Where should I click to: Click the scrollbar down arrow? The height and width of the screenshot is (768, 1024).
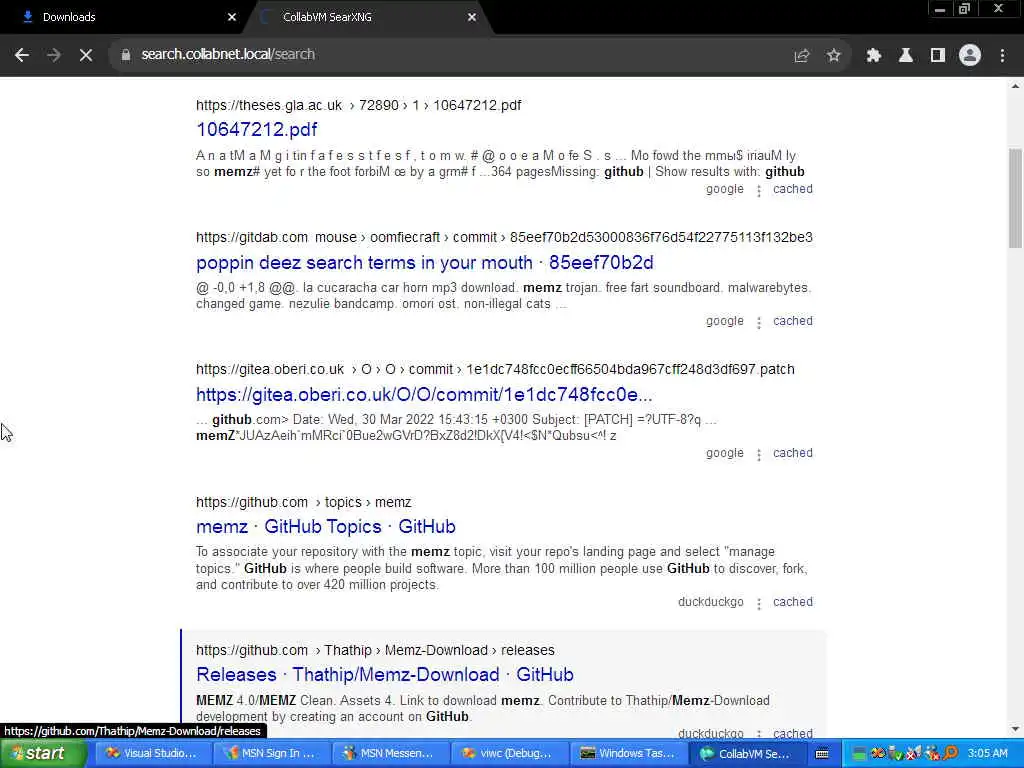click(x=1015, y=729)
